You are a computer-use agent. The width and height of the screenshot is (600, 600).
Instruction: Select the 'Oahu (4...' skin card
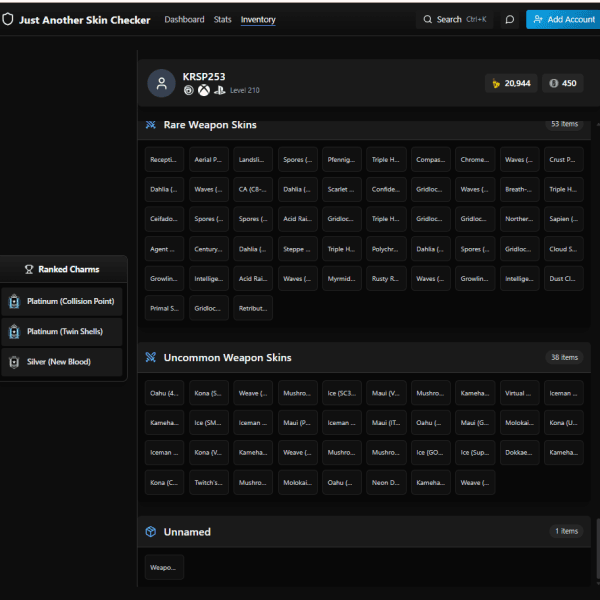[x=164, y=393]
